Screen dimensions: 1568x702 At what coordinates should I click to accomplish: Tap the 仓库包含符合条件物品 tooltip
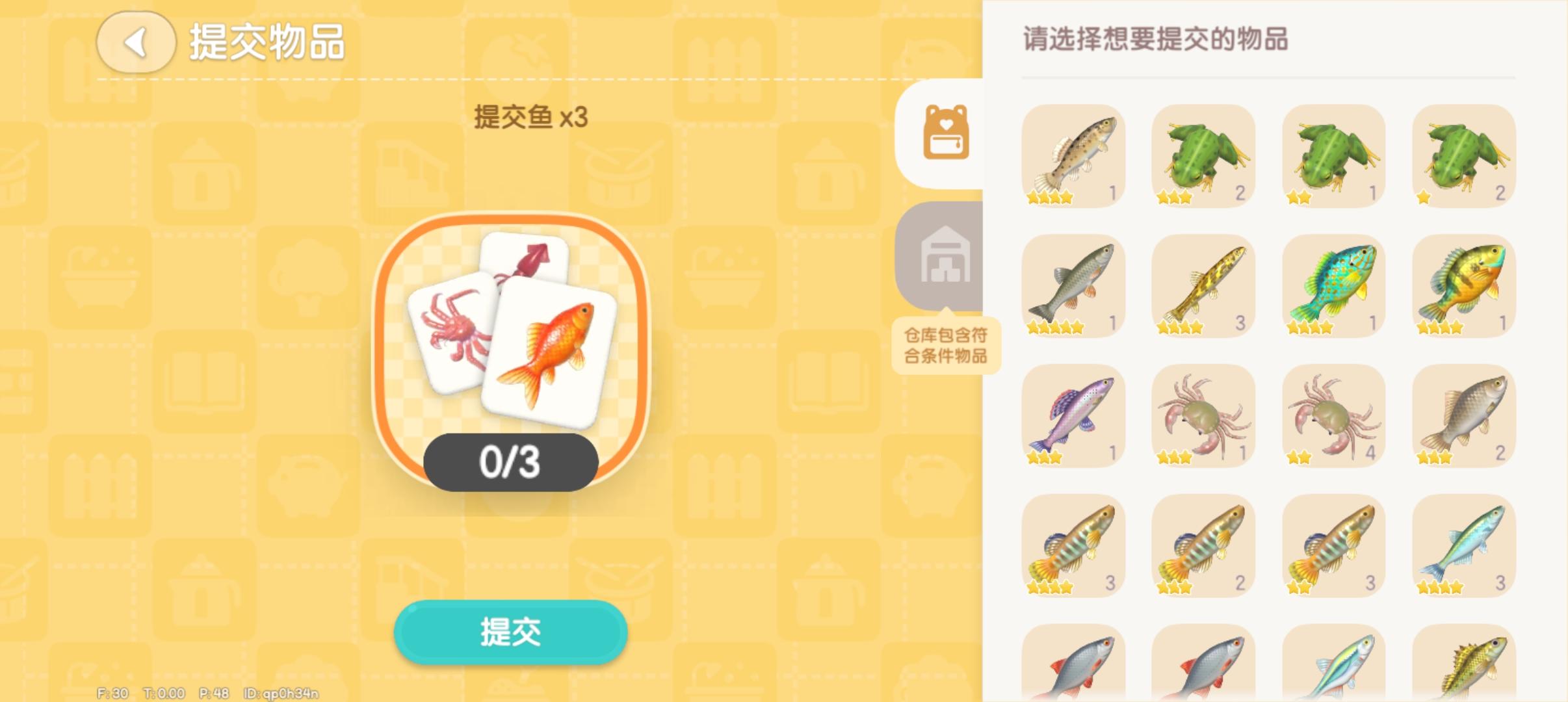coord(946,345)
